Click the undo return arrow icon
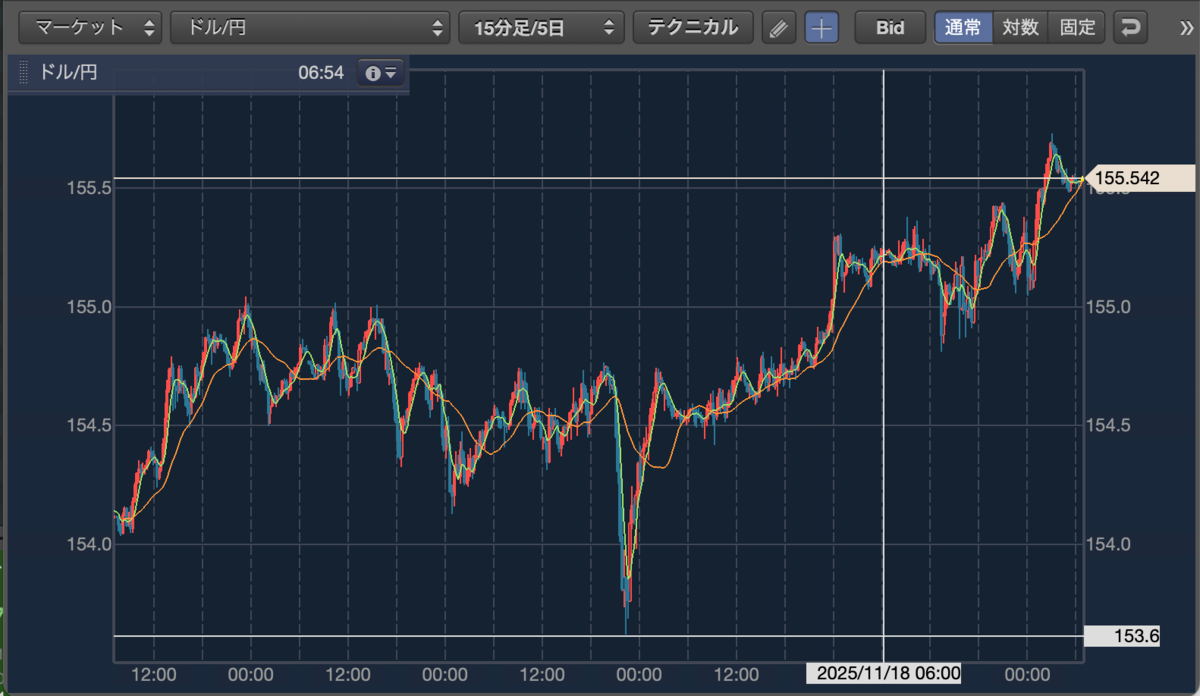The height and width of the screenshot is (696, 1200). (1131, 28)
